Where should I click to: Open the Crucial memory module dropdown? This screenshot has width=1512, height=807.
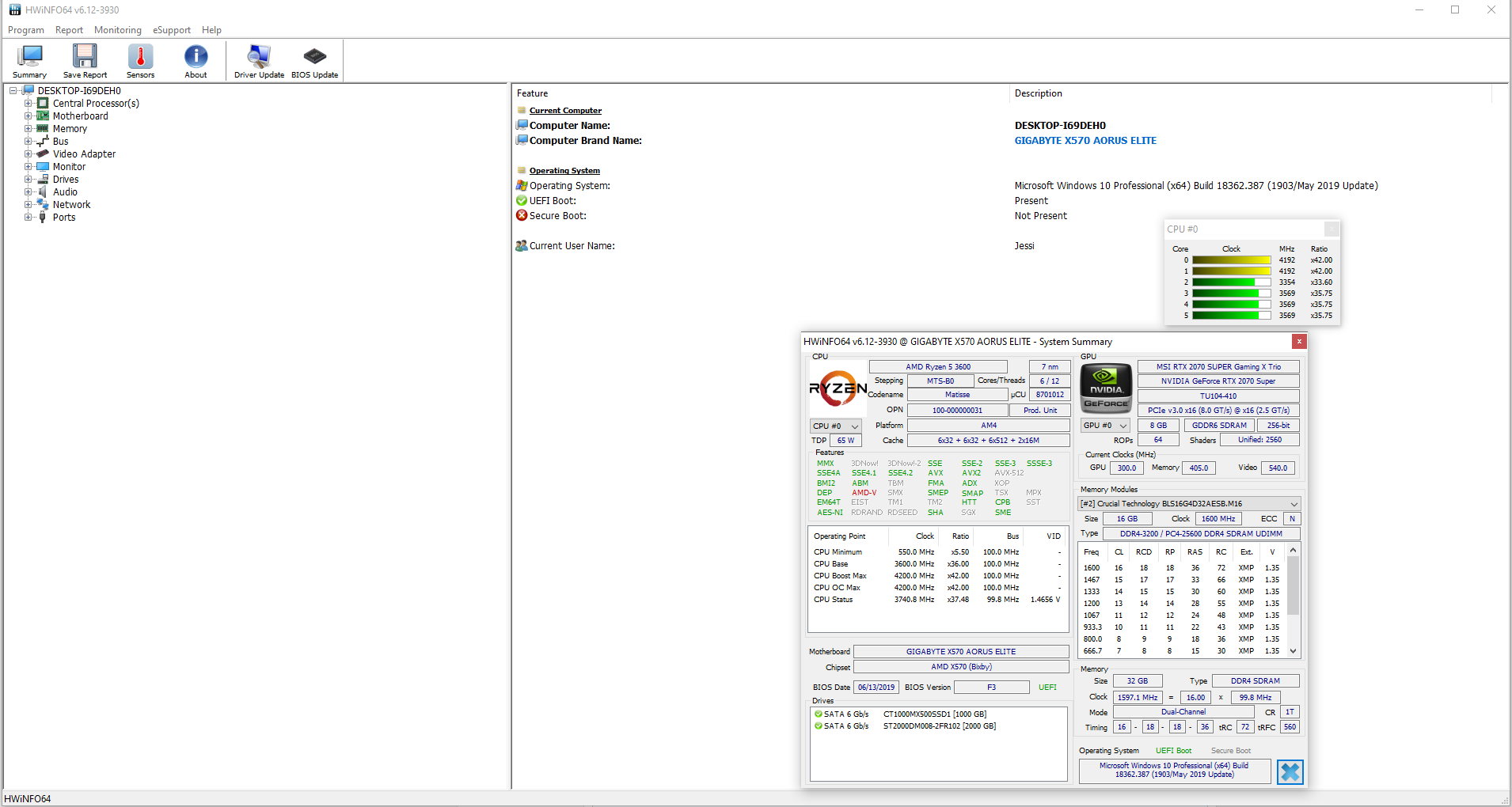tap(1189, 504)
